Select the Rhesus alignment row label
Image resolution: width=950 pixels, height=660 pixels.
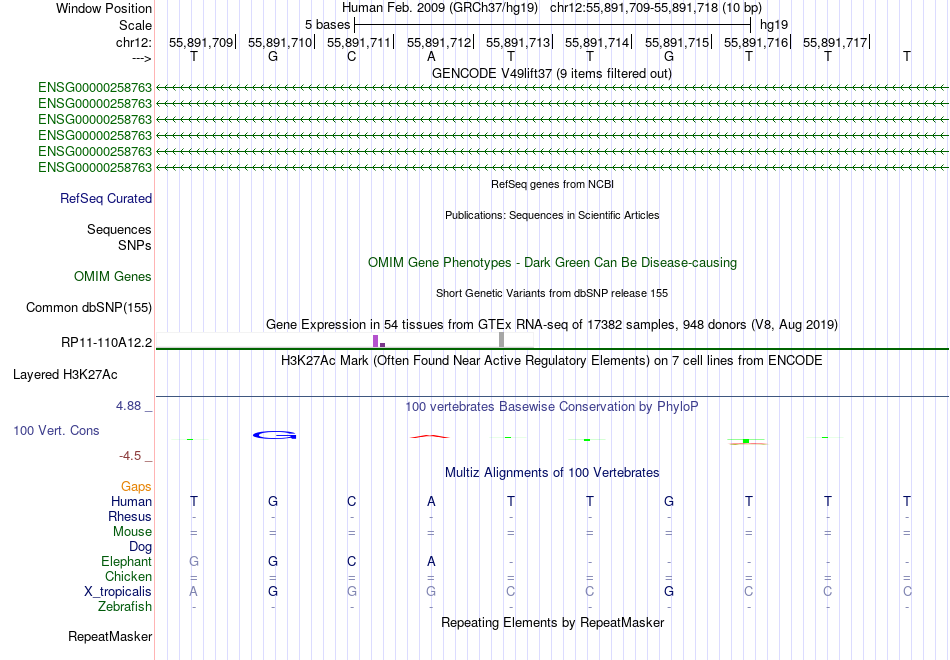[x=130, y=516]
